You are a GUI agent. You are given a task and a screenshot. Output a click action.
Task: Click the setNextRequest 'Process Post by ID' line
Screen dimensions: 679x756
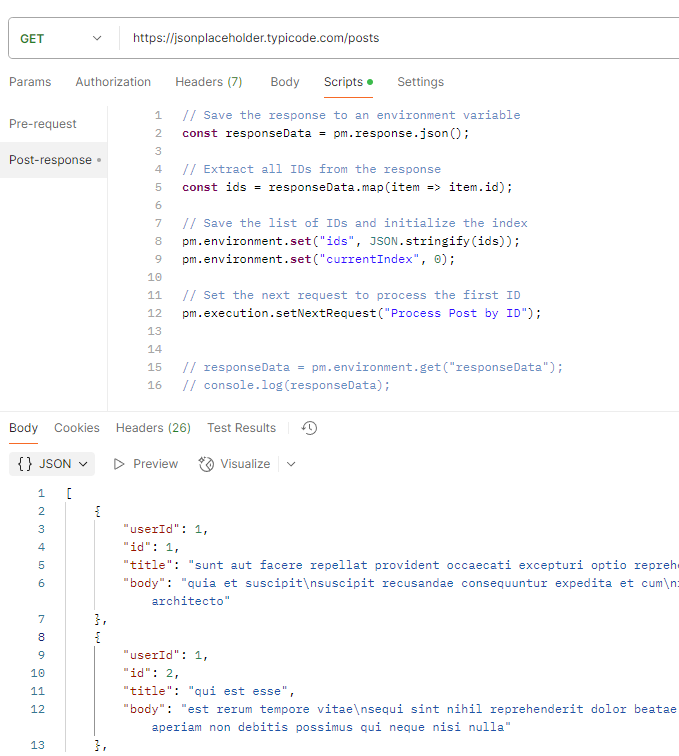(x=362, y=313)
